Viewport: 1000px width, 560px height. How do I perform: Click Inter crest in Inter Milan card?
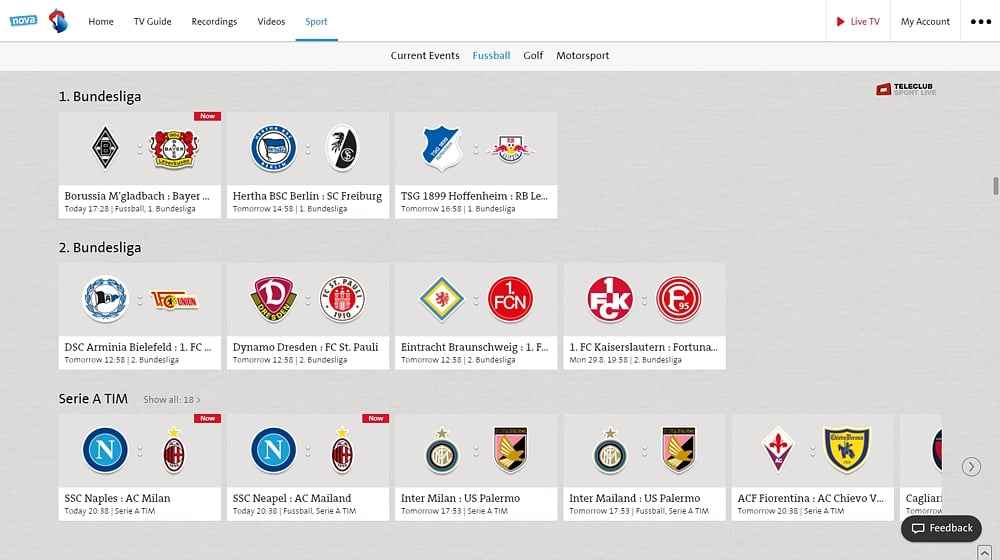click(x=442, y=450)
